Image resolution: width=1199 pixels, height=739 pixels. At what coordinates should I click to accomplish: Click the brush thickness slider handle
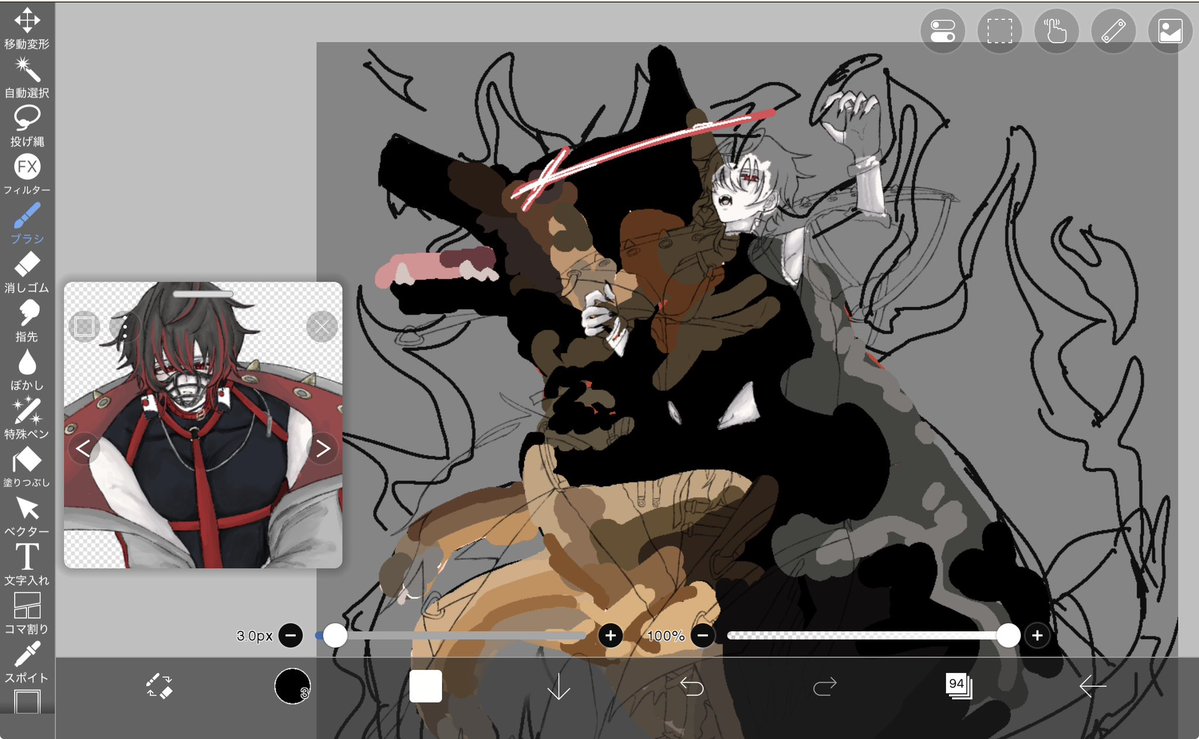click(x=335, y=635)
